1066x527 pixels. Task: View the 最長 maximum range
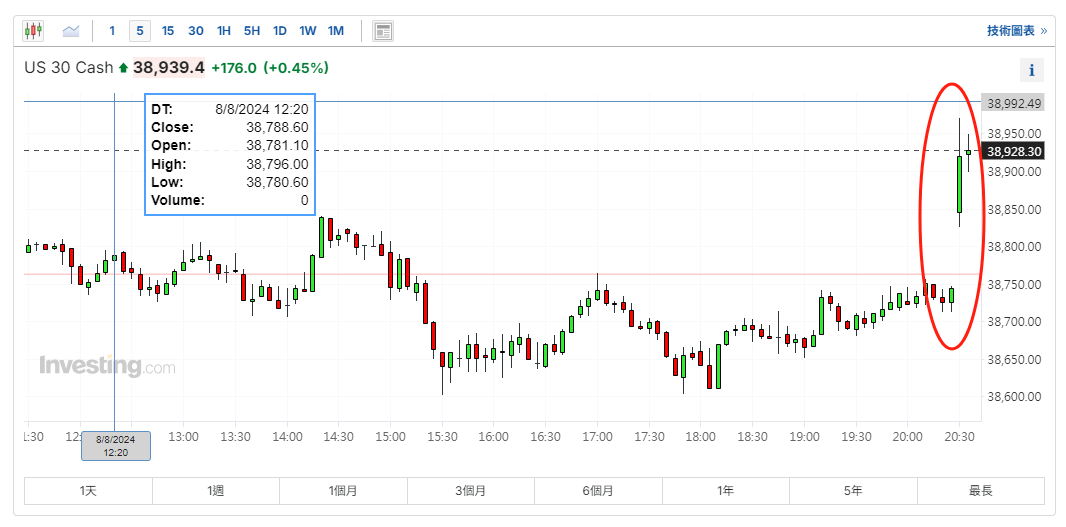click(x=980, y=491)
